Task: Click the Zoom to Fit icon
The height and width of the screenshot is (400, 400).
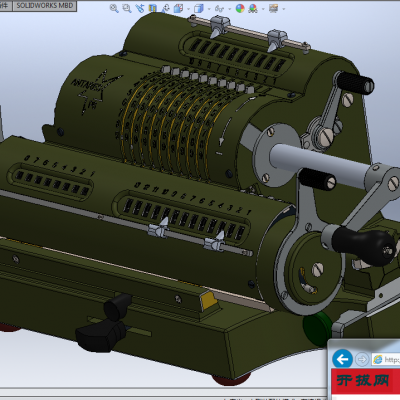Action: tap(114, 8)
